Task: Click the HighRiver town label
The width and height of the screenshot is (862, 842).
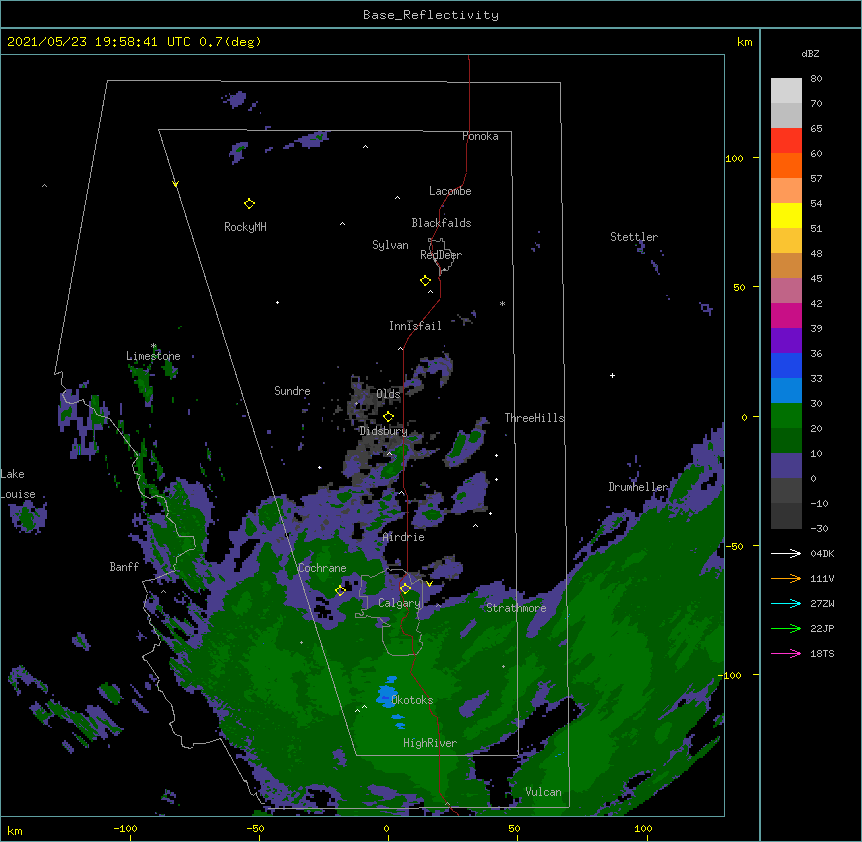Action: pos(430,743)
